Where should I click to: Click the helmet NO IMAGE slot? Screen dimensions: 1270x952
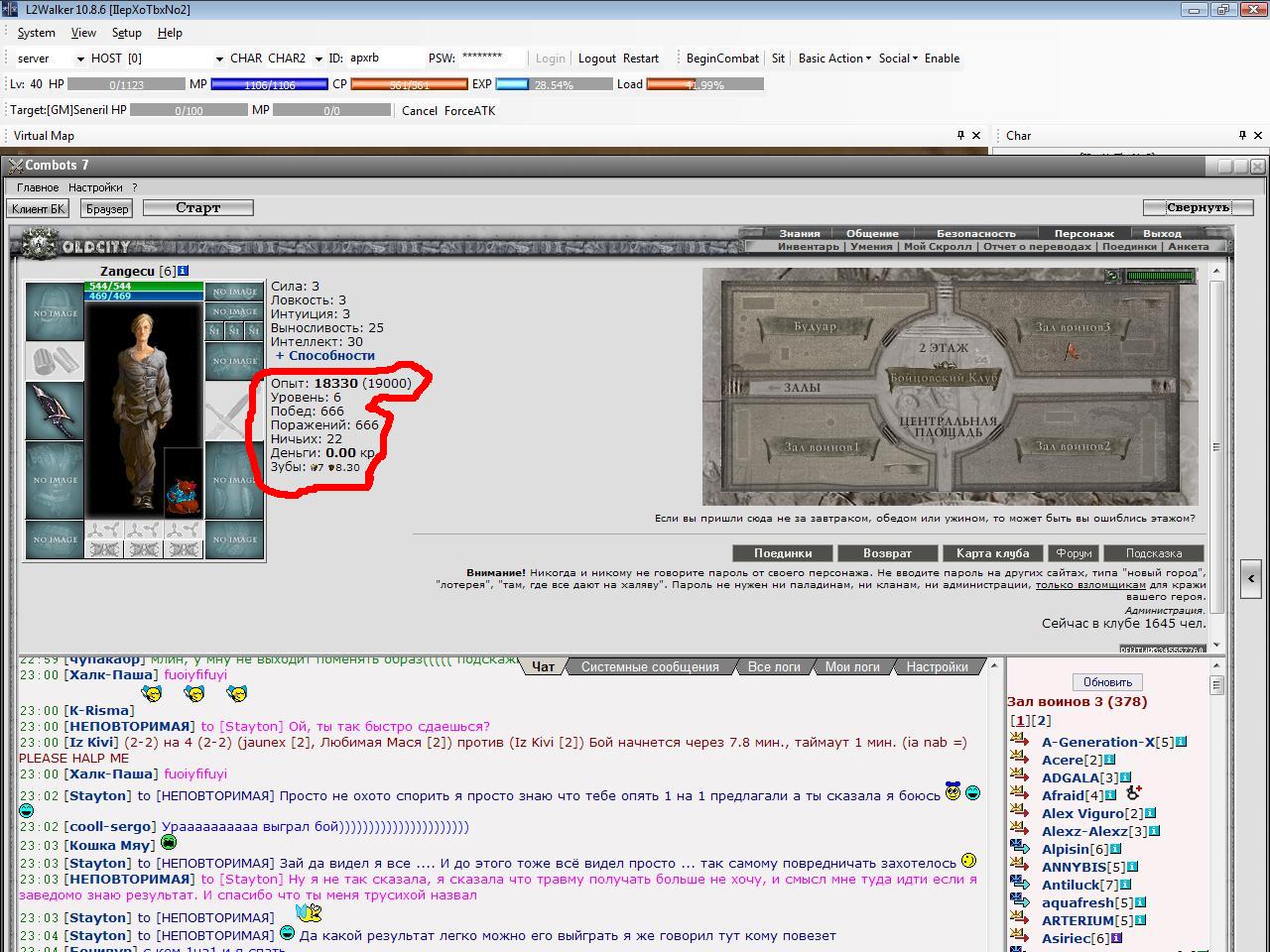click(54, 311)
